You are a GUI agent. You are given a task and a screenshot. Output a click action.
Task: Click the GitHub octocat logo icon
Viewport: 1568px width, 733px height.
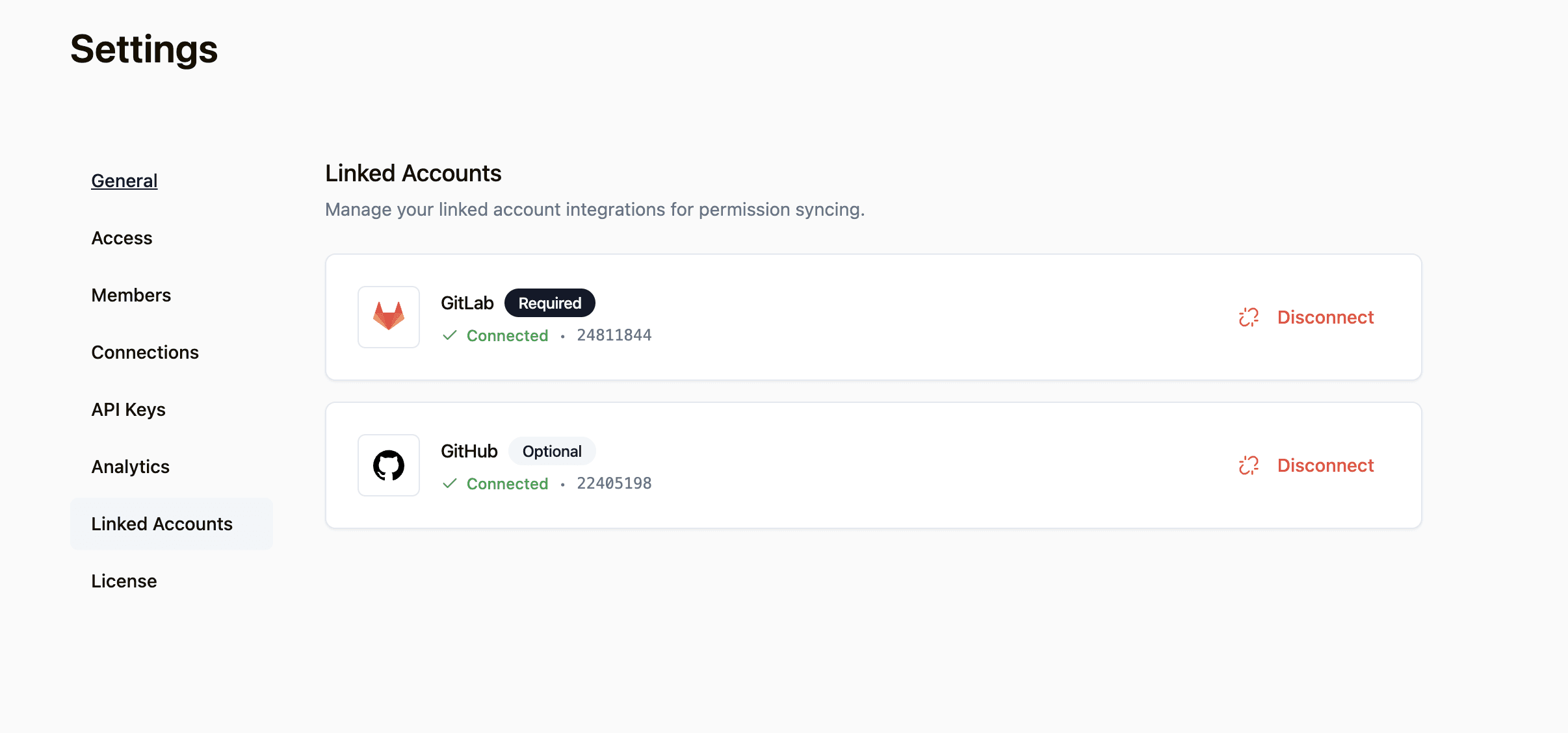point(389,465)
